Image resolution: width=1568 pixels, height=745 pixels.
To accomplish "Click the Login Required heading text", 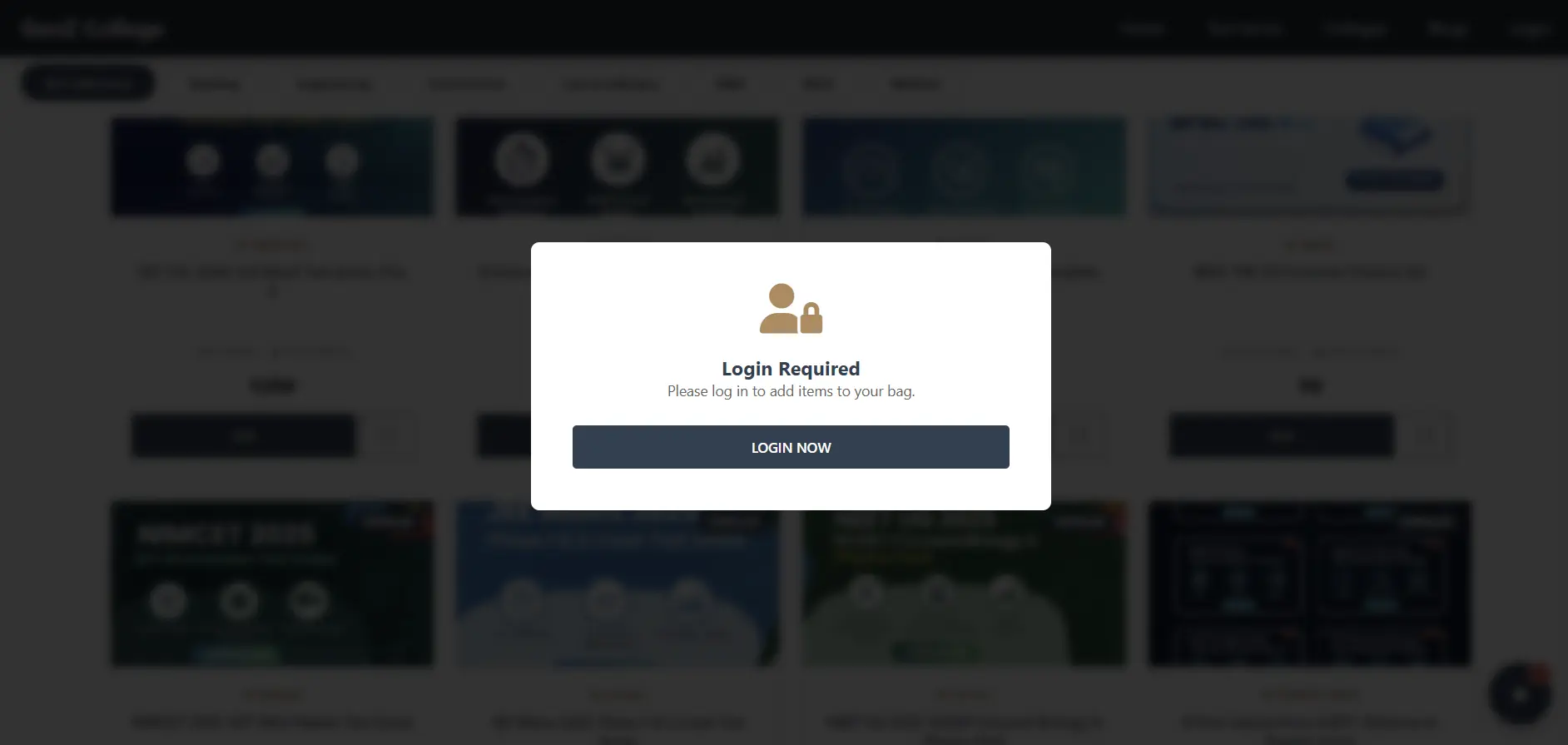I will tap(791, 369).
